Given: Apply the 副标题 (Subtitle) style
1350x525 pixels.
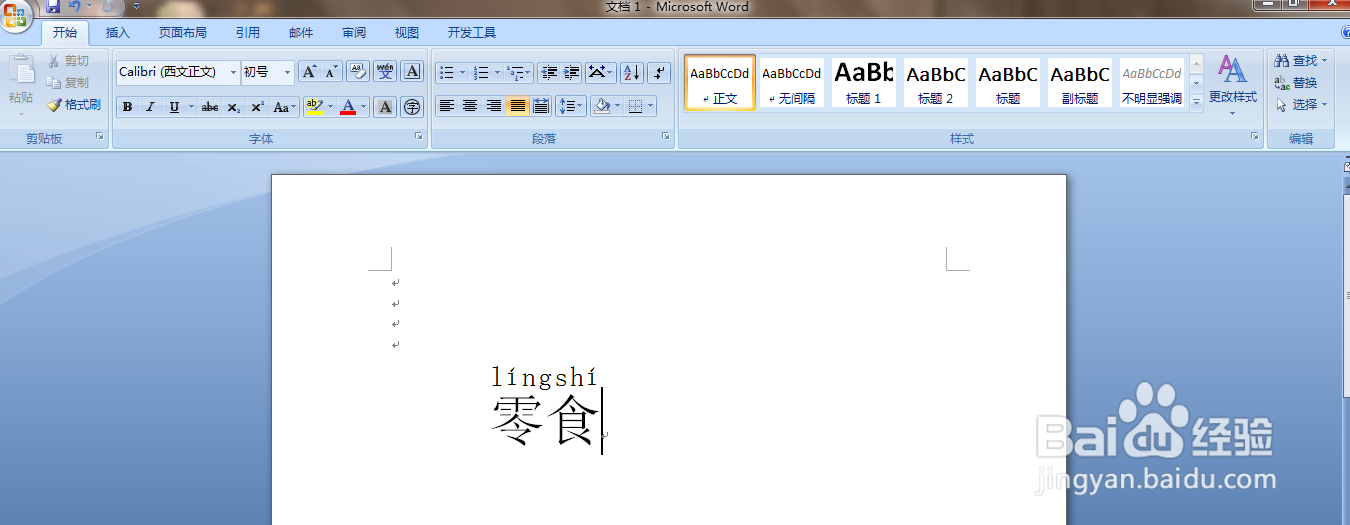Looking at the screenshot, I should pyautogui.click(x=1080, y=83).
